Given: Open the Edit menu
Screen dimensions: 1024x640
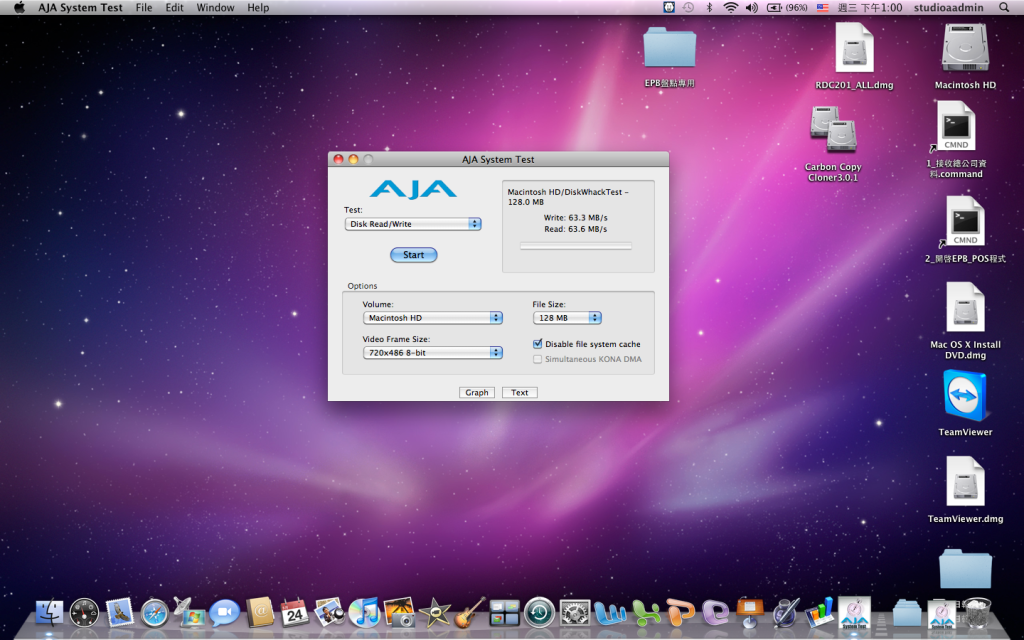Looking at the screenshot, I should (x=174, y=8).
